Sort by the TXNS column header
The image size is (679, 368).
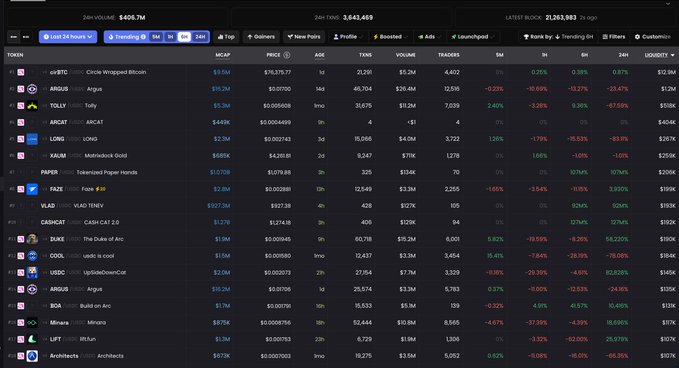coord(365,55)
